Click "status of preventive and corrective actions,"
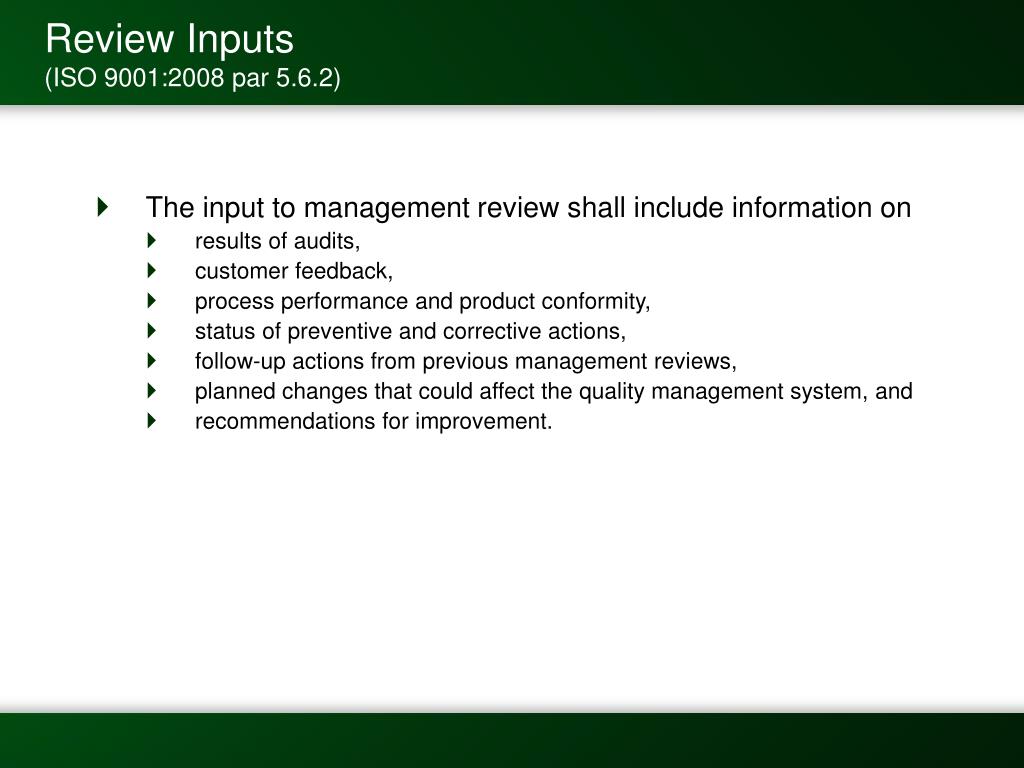Viewport: 1024px width, 768px height. click(410, 331)
